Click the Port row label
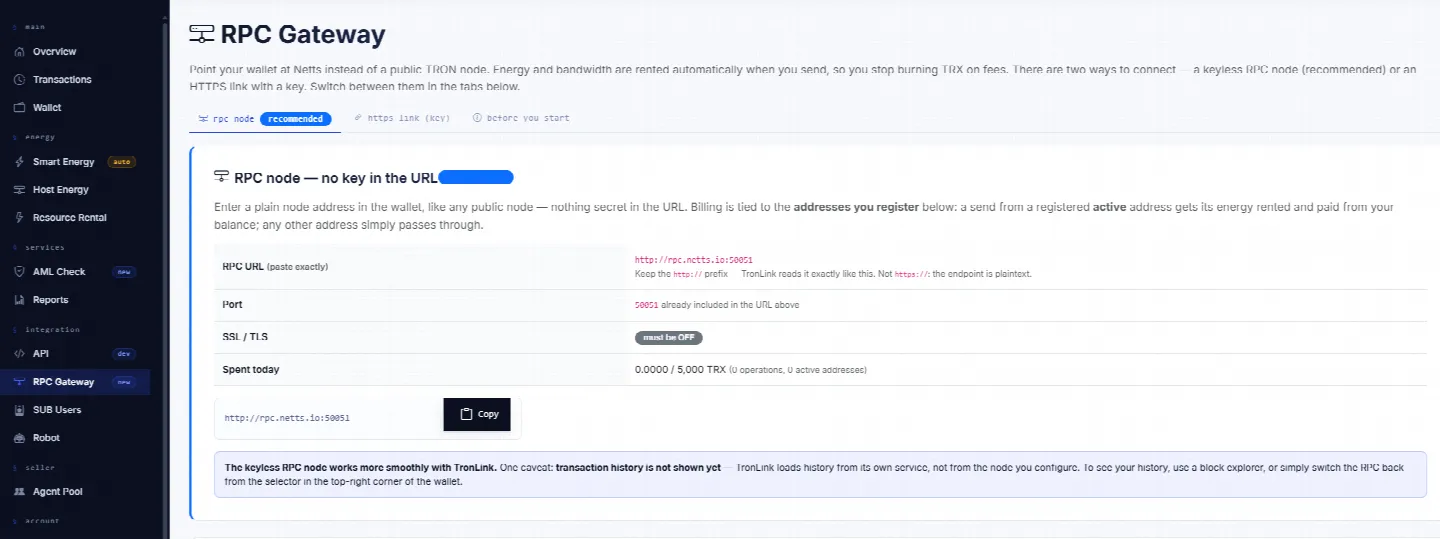The image size is (1440, 539). click(232, 305)
